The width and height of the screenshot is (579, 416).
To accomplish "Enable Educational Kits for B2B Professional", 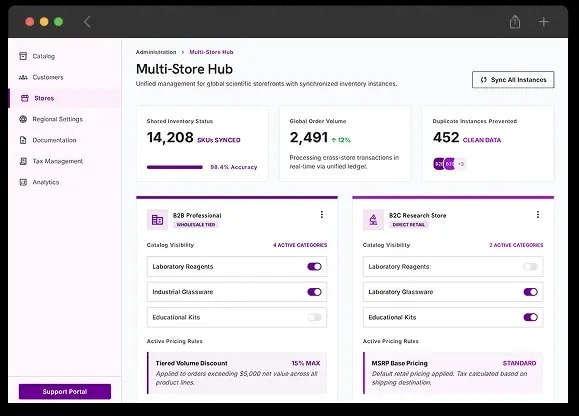I will click(x=315, y=317).
